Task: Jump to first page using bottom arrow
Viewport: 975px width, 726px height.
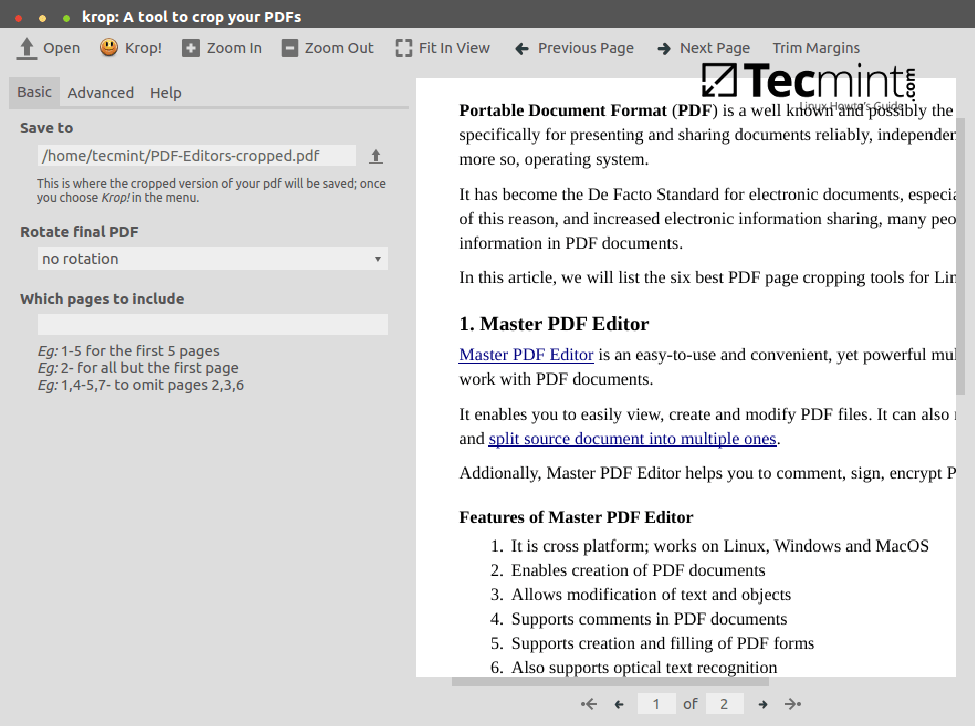Action: [x=589, y=704]
